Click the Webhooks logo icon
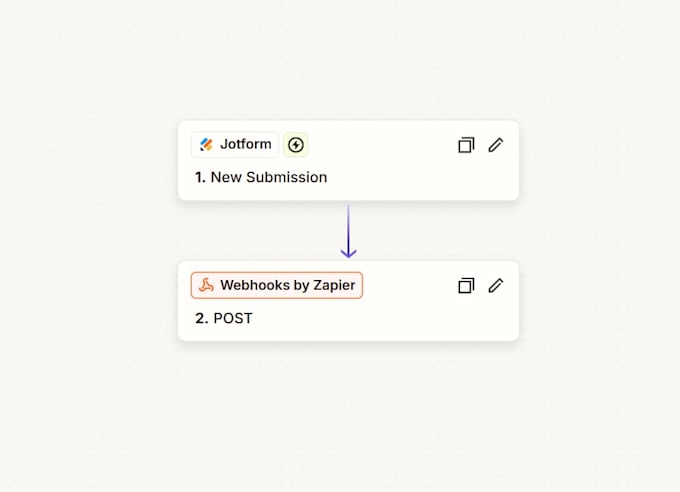 206,285
